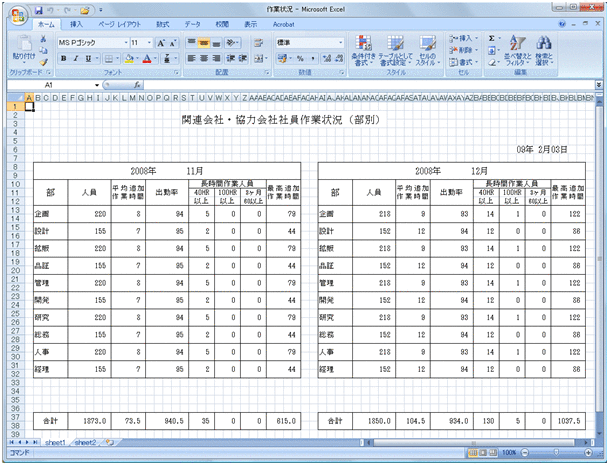Image resolution: width=611 pixels, height=467 pixels.
Task: Switch to the 数式 (Formulas) ribbon tab
Action: tap(163, 25)
